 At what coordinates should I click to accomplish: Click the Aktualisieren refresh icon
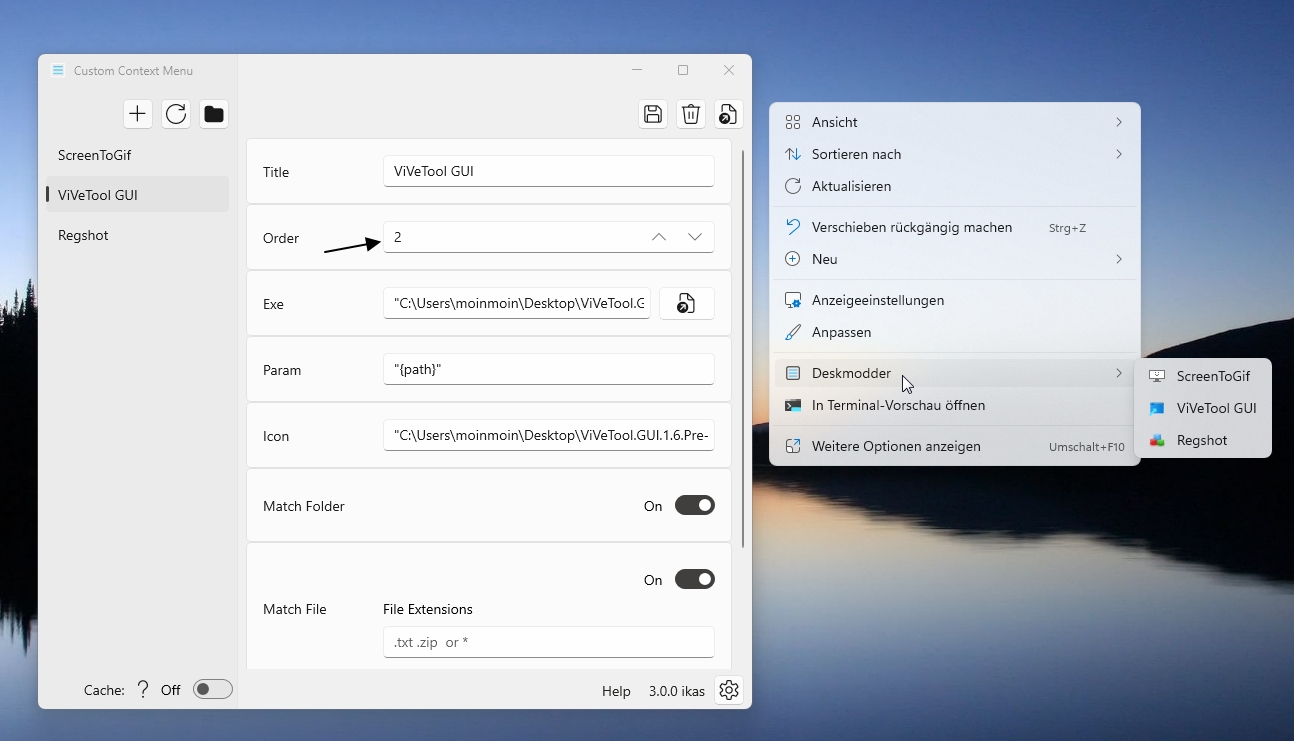coord(793,186)
